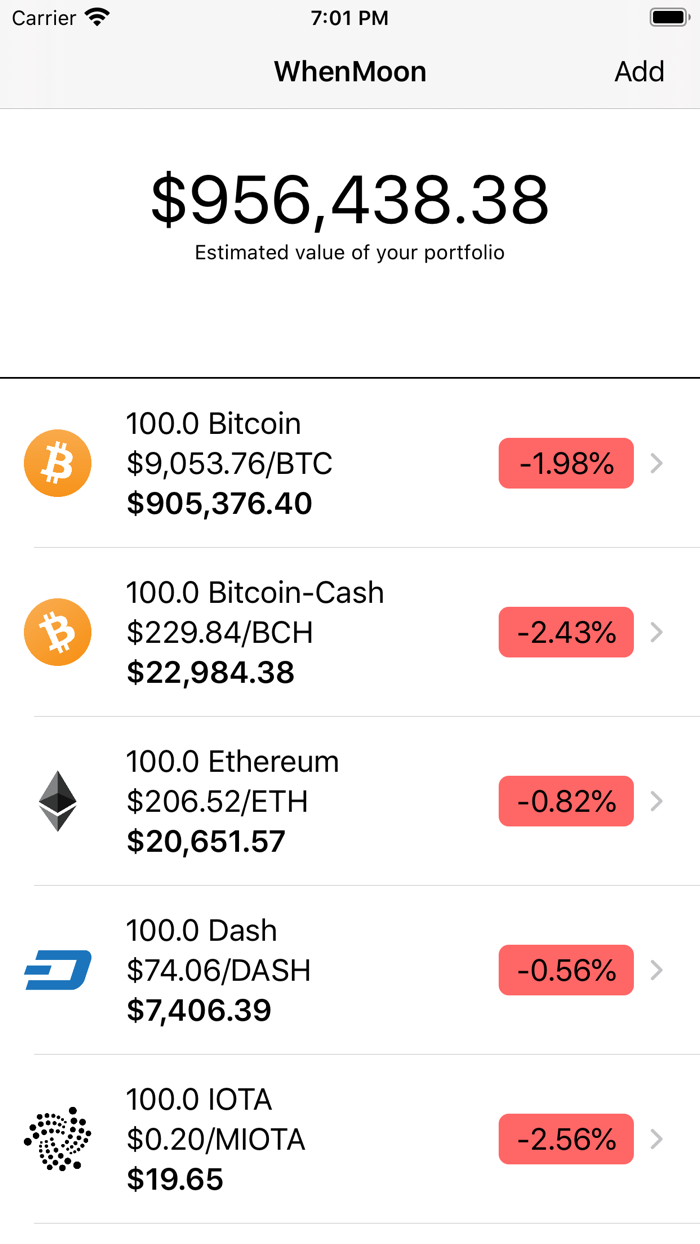700x1244 pixels.
Task: Click the Dash currency icon
Action: point(57,970)
